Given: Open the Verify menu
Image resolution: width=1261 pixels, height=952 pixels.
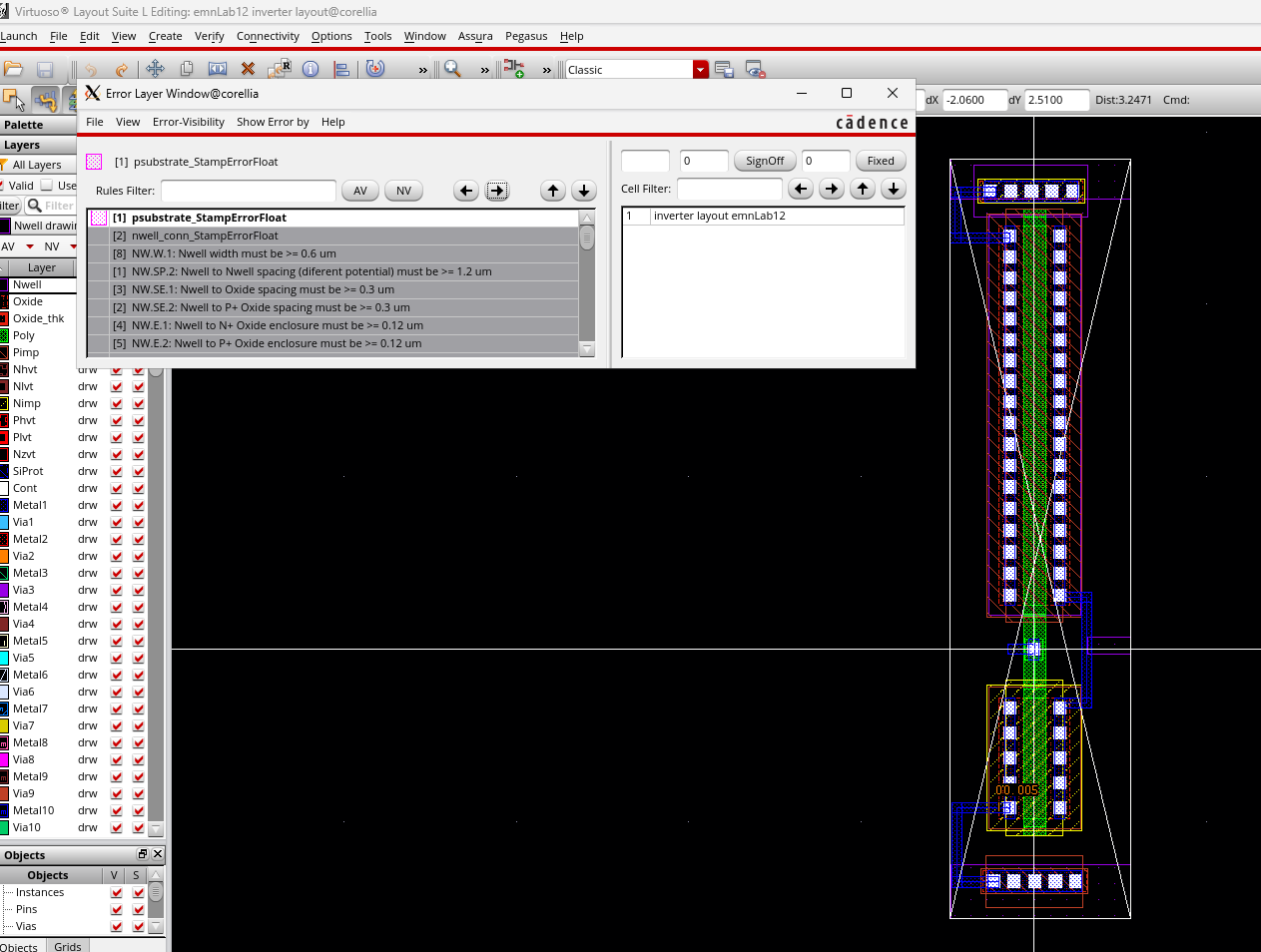Looking at the screenshot, I should coord(209,36).
